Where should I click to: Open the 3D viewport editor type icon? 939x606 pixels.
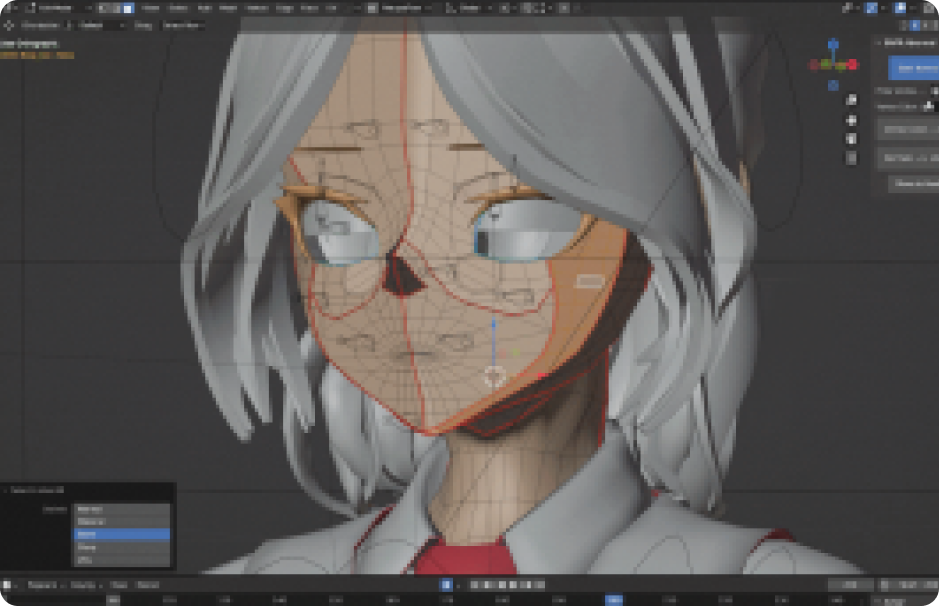[x=9, y=8]
